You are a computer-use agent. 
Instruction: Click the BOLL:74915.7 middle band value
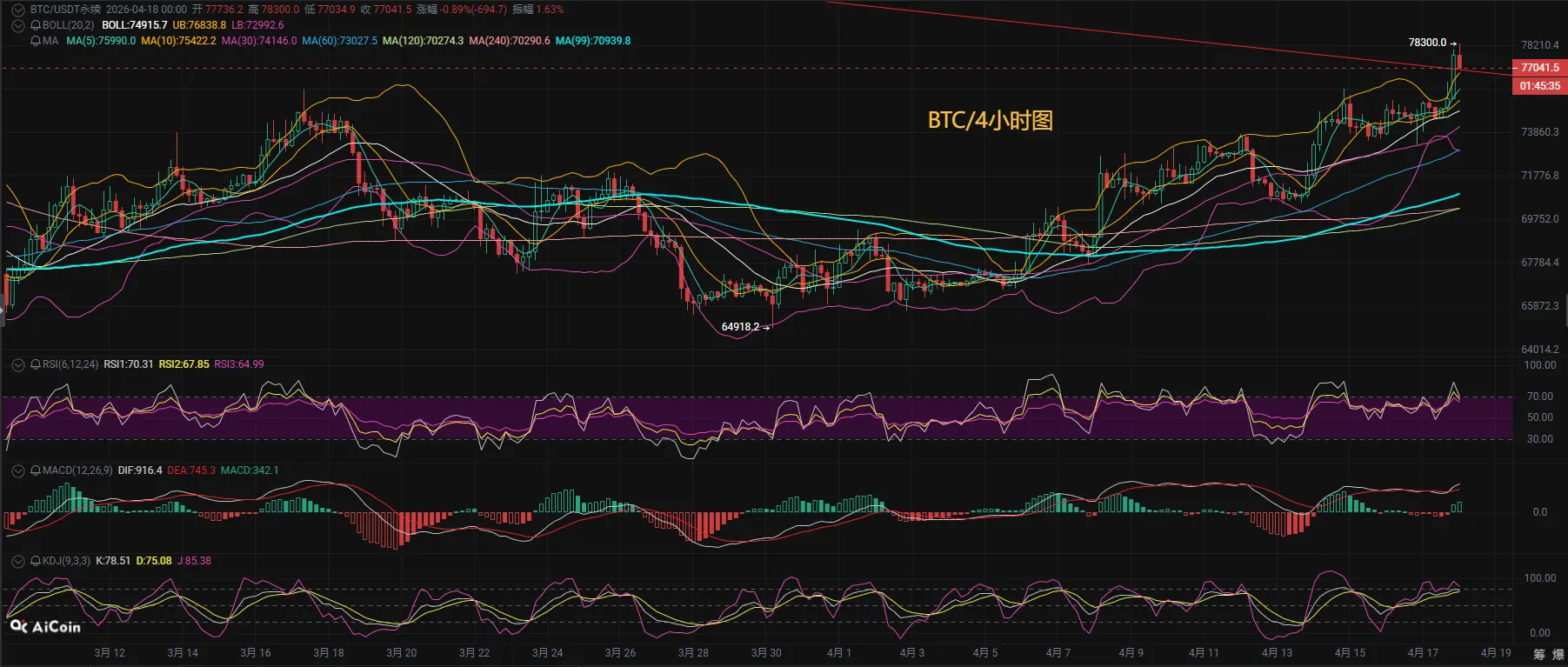click(135, 25)
